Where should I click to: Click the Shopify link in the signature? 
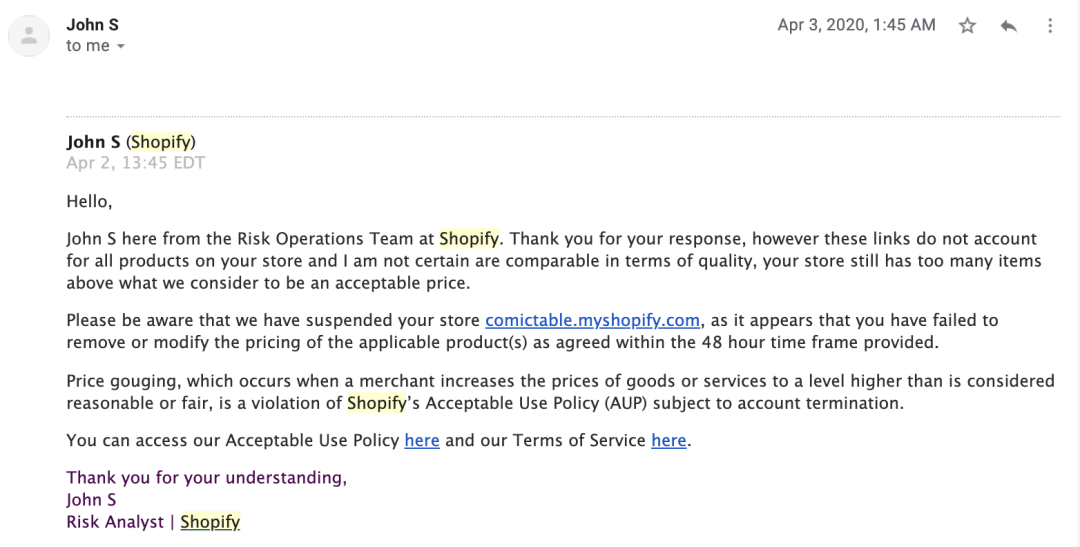pos(210,522)
